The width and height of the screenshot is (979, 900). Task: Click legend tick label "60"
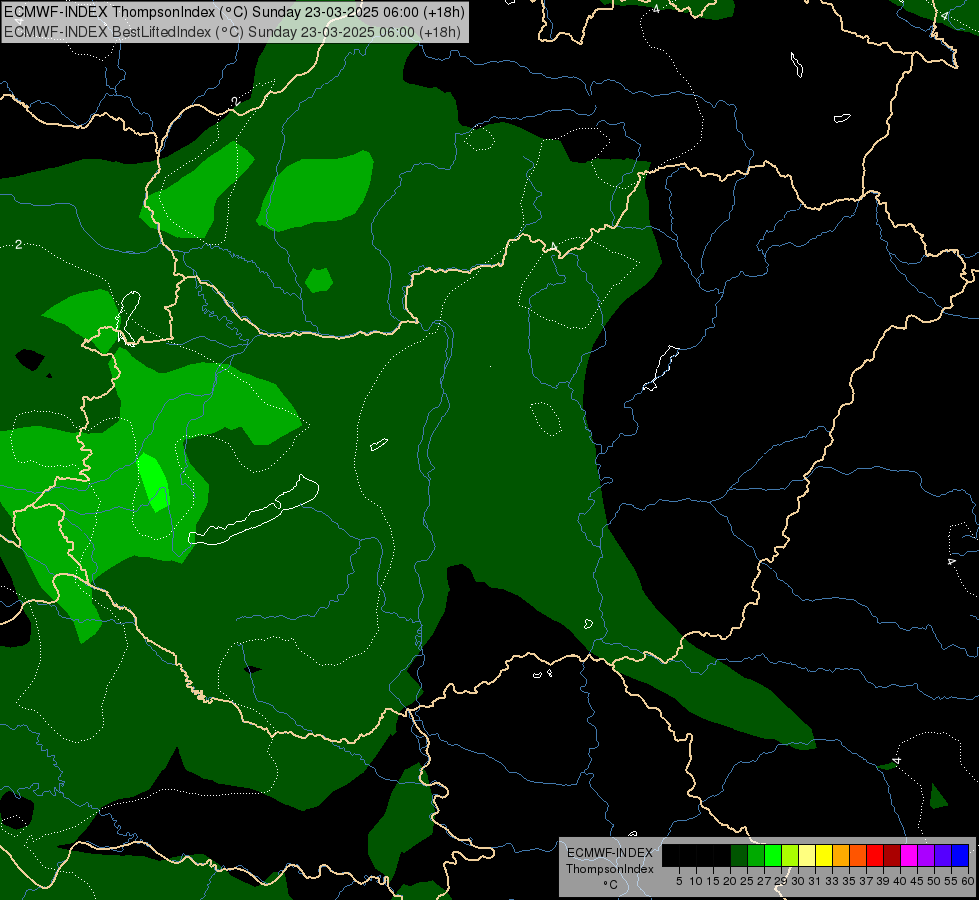(x=968, y=881)
